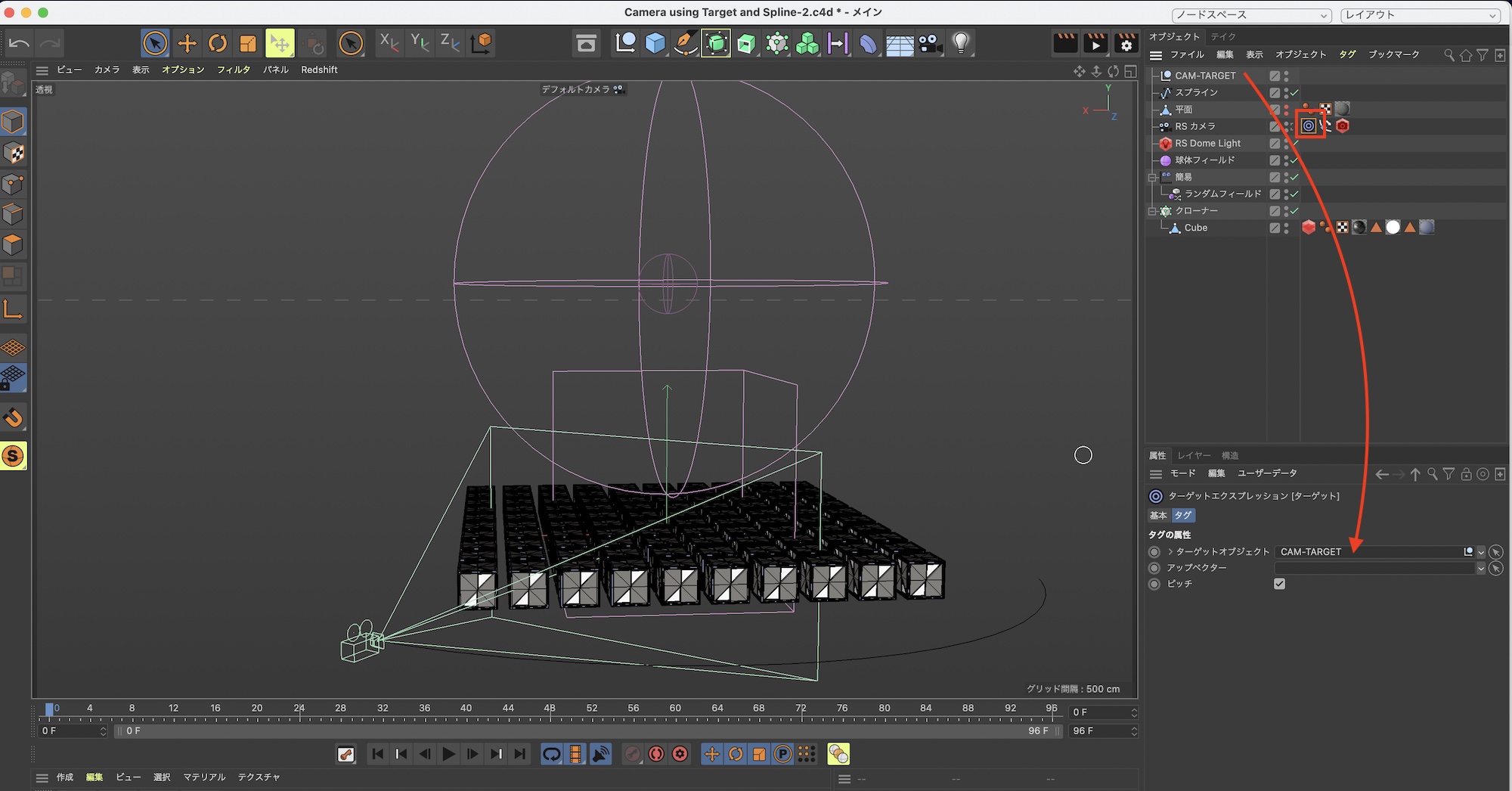Image resolution: width=1512 pixels, height=791 pixels.
Task: Open Render Settings clapperboard with gear
Action: point(1126,44)
